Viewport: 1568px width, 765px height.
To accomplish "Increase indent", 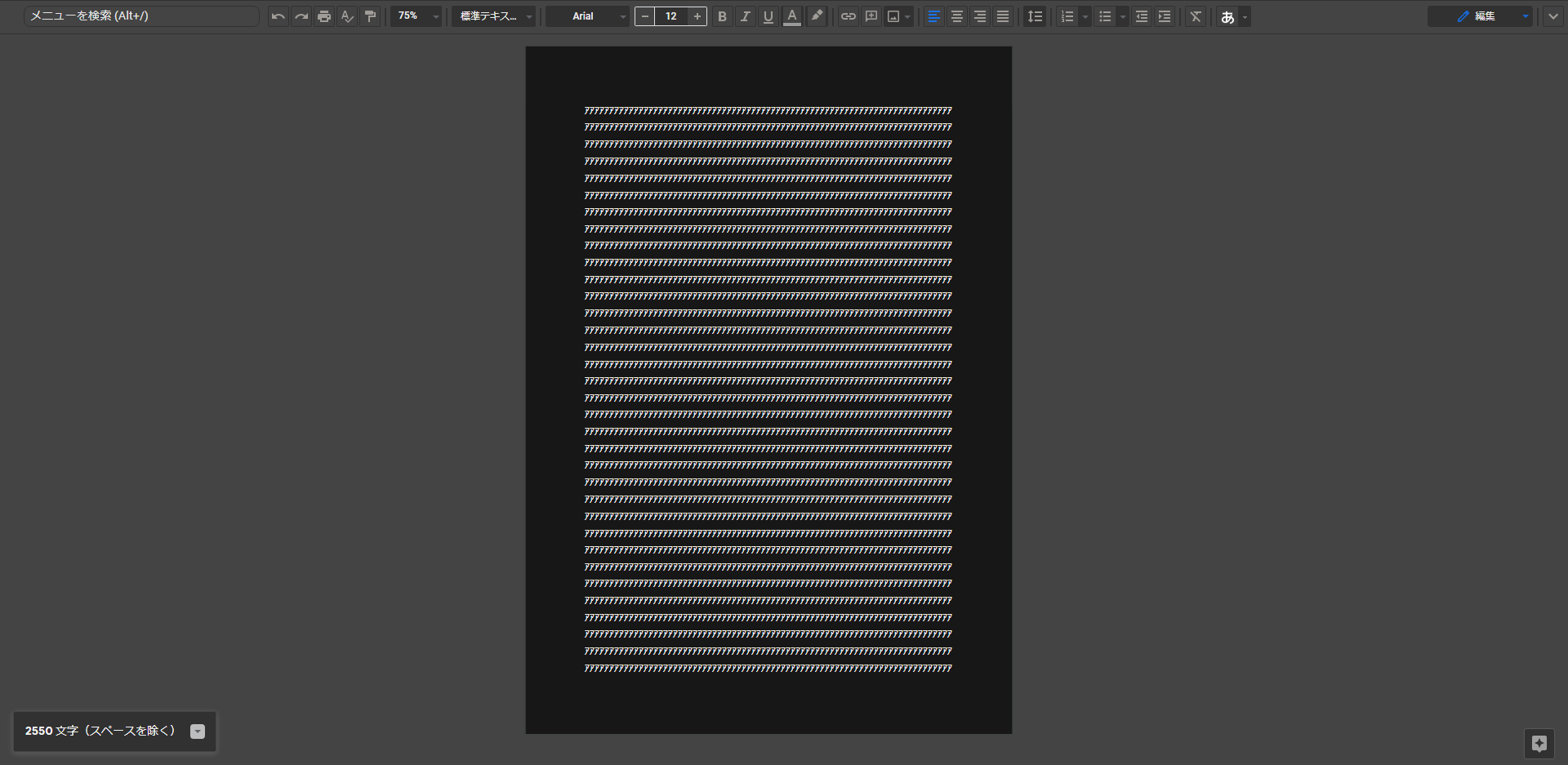I will 1165,16.
